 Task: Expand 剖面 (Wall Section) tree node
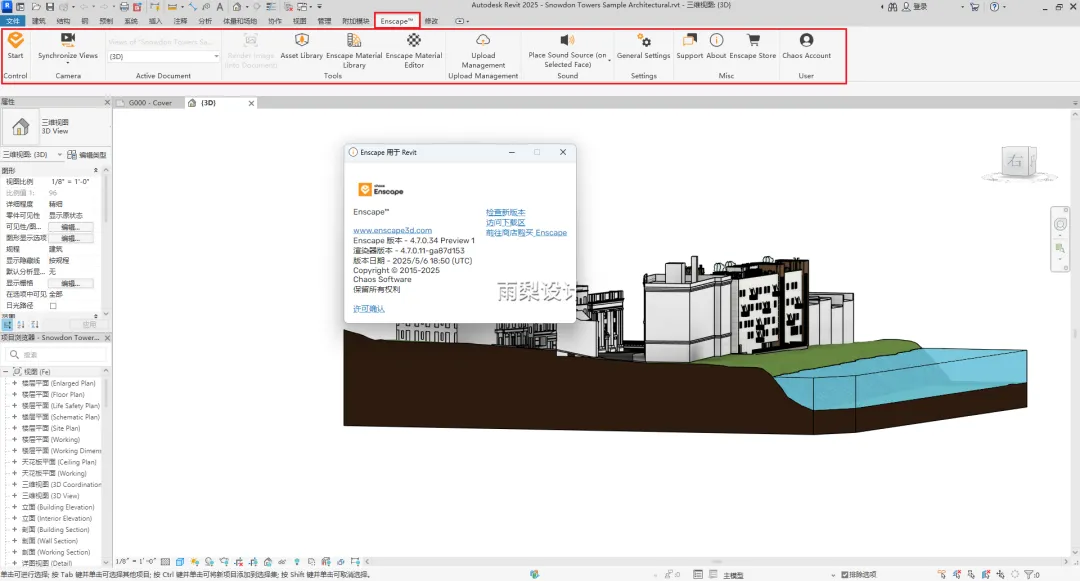pos(14,541)
